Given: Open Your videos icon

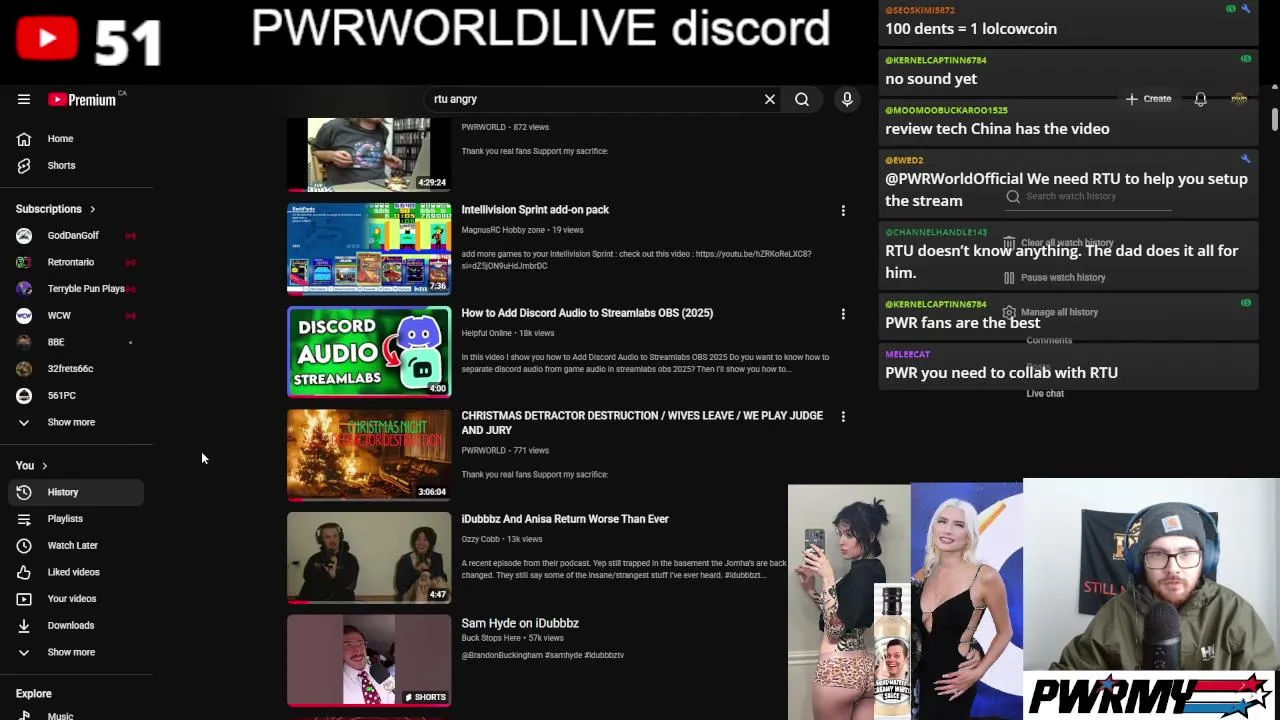Looking at the screenshot, I should pyautogui.click(x=24, y=599).
